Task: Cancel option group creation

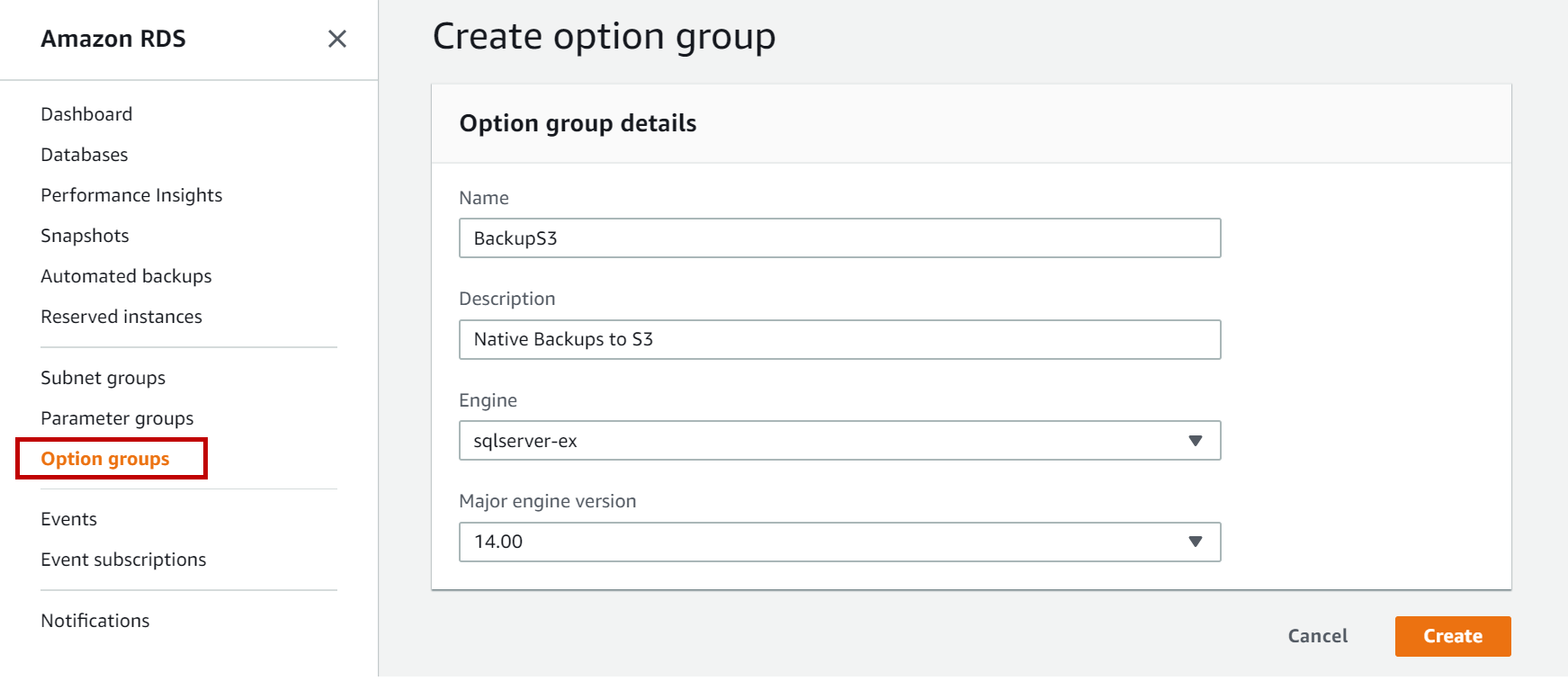Action: pyautogui.click(x=1317, y=636)
